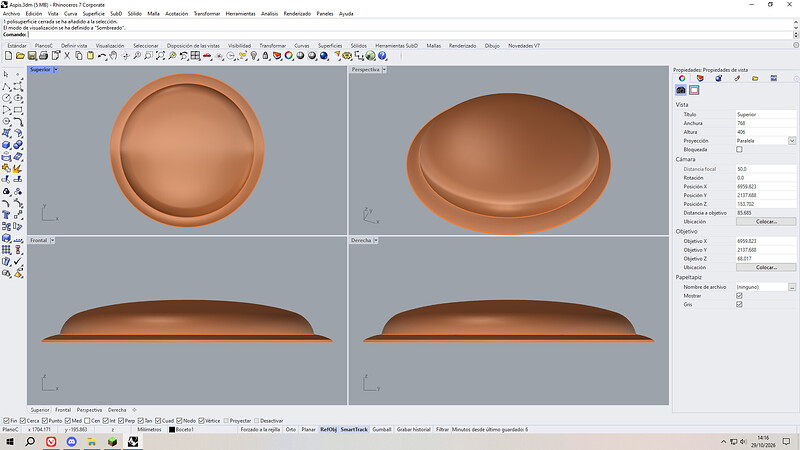Open the Perspectiva viewport title dropdown arrow
Viewport: 800px width, 450px height.
[x=384, y=69]
